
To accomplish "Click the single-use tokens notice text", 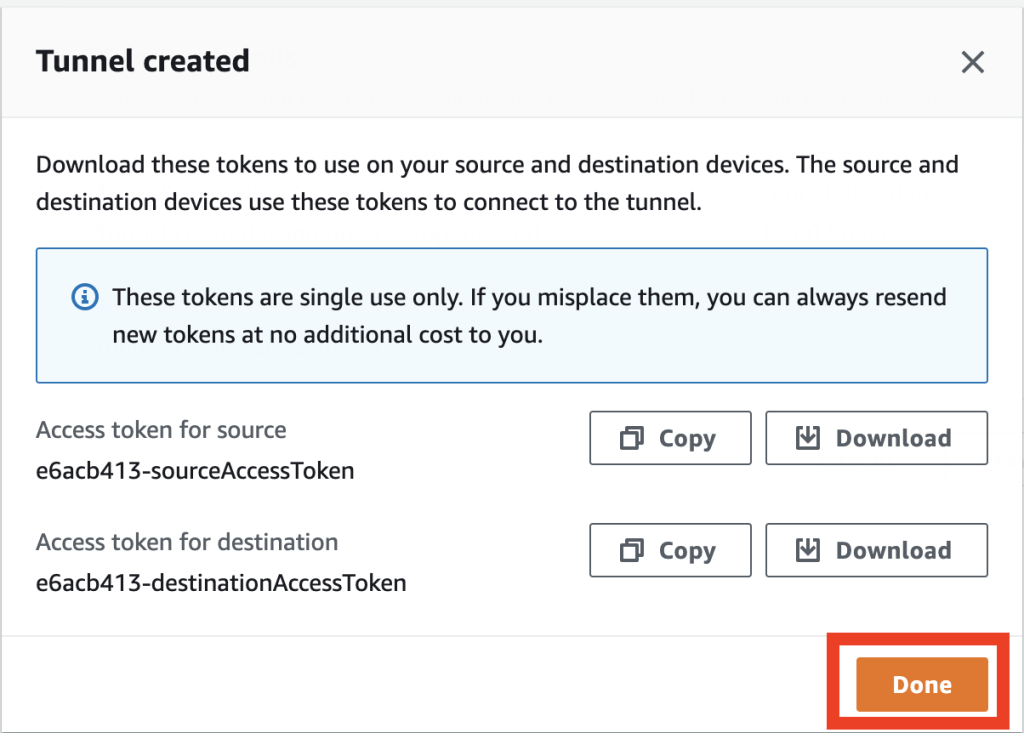I will pos(529,316).
